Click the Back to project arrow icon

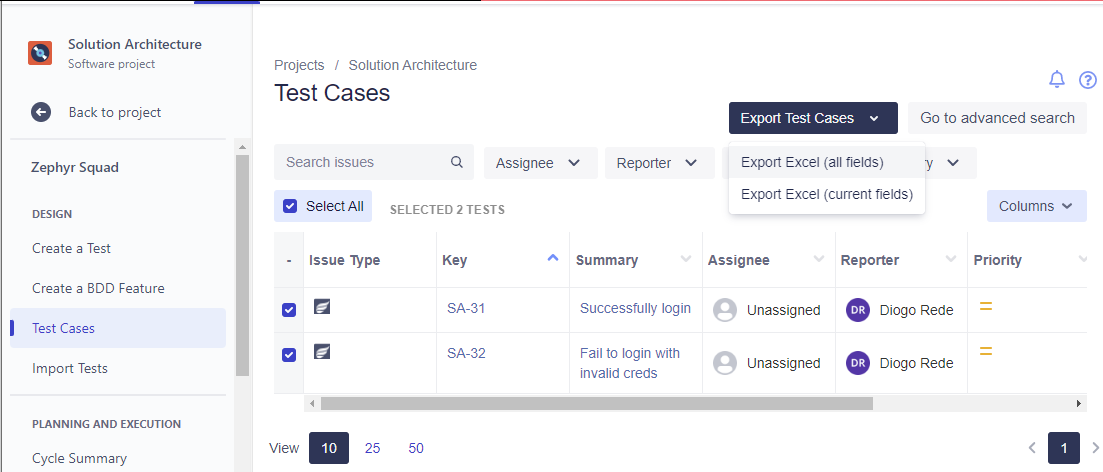point(41,112)
